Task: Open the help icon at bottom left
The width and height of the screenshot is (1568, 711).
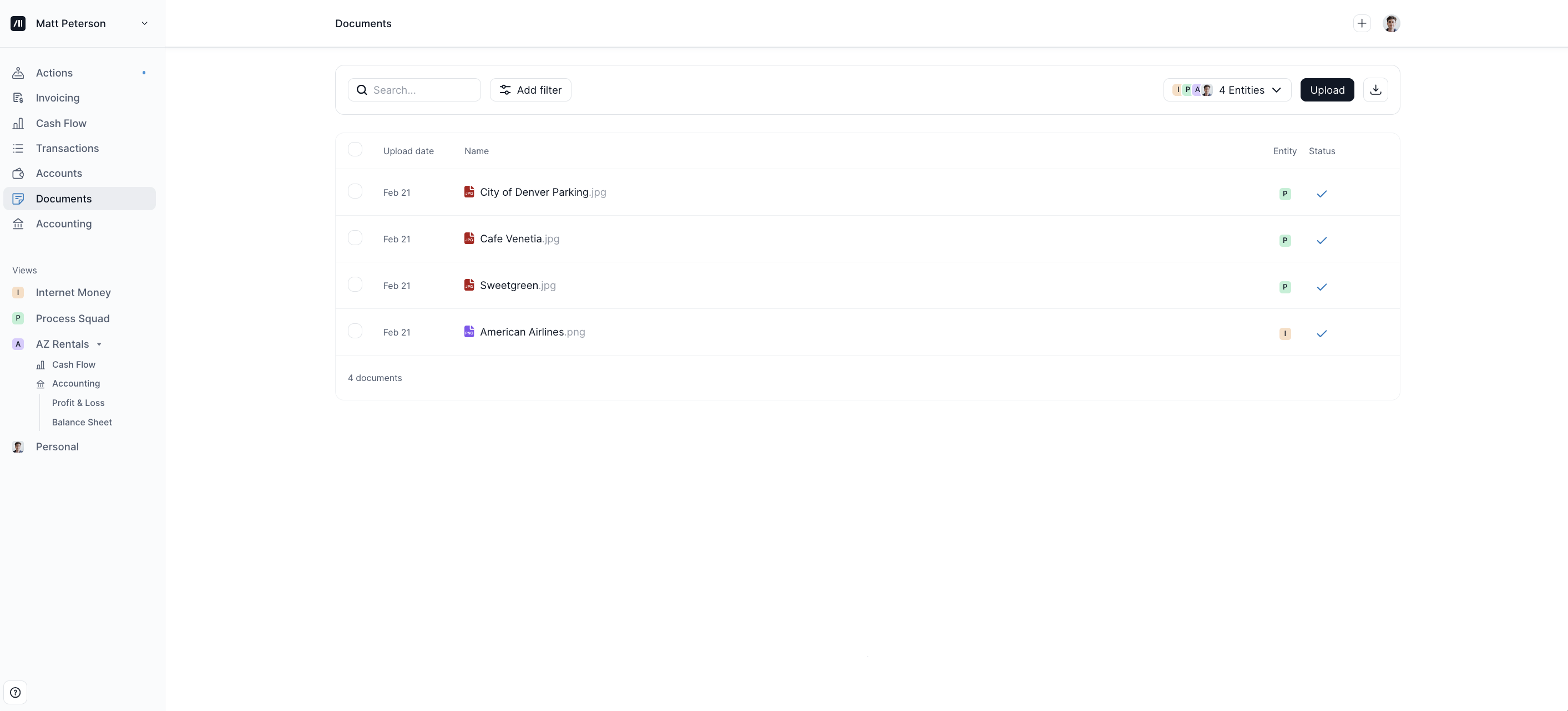Action: (x=16, y=692)
